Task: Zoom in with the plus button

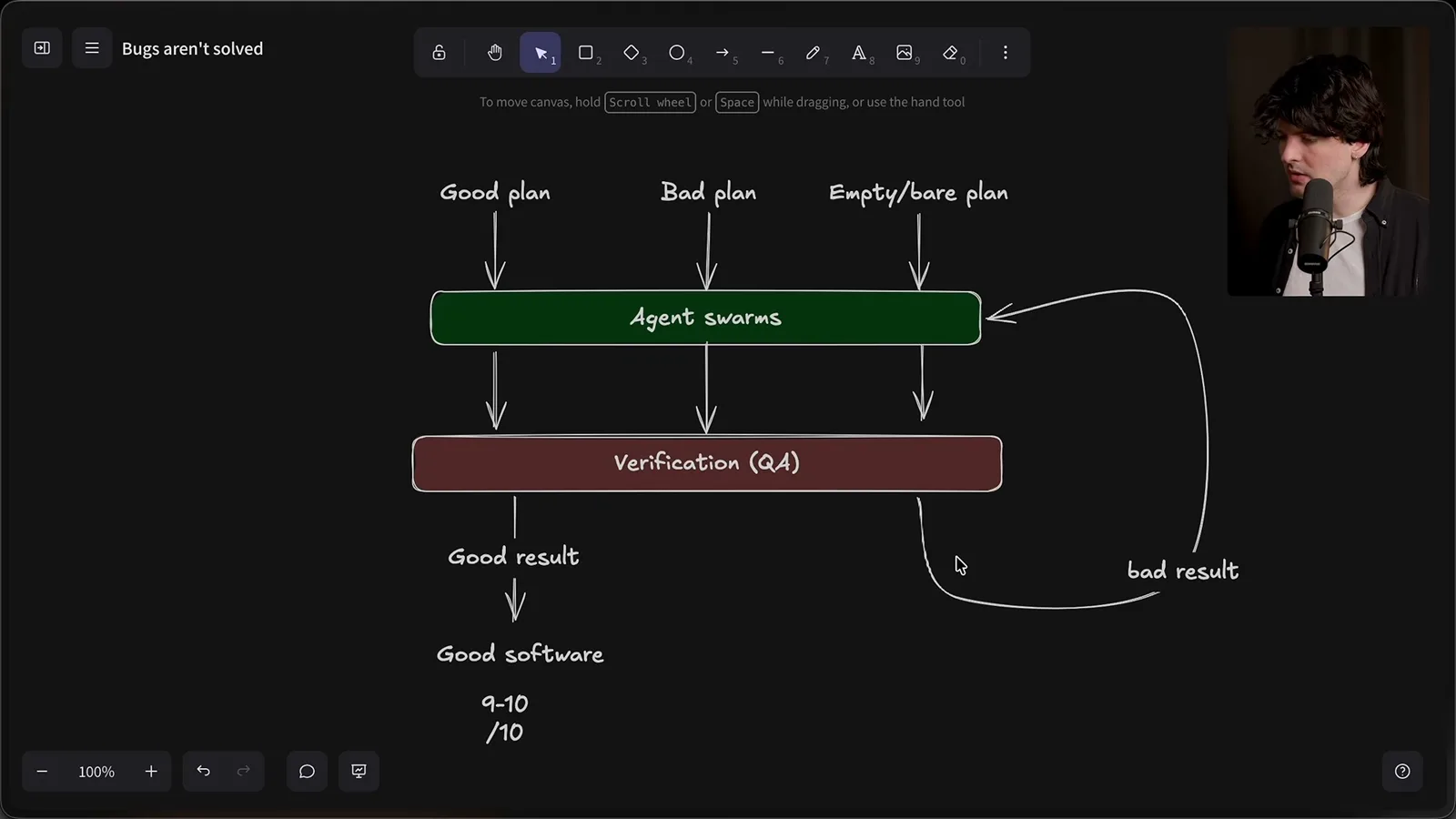Action: coord(151,772)
